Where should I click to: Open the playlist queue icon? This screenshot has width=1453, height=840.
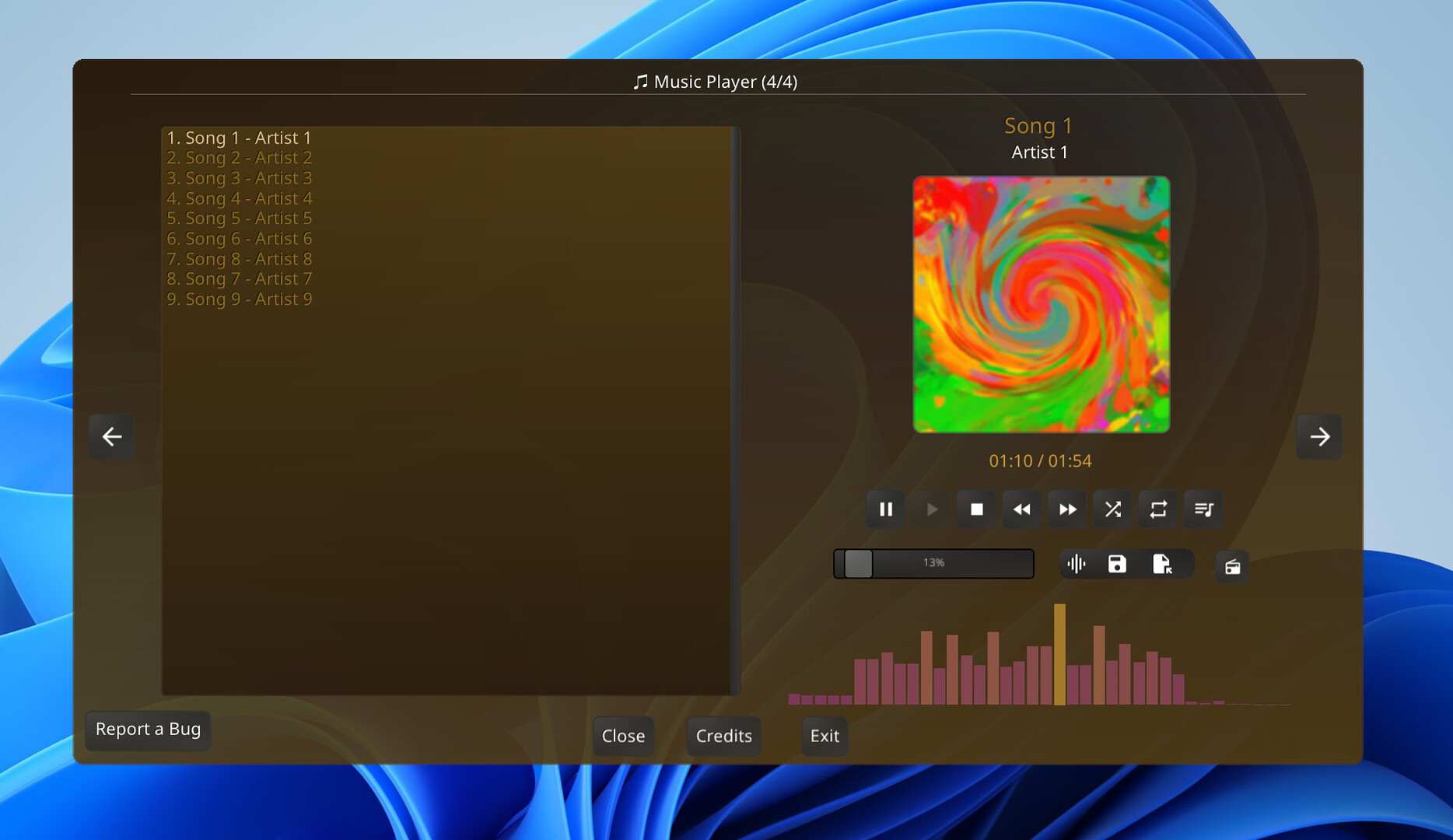(1203, 509)
